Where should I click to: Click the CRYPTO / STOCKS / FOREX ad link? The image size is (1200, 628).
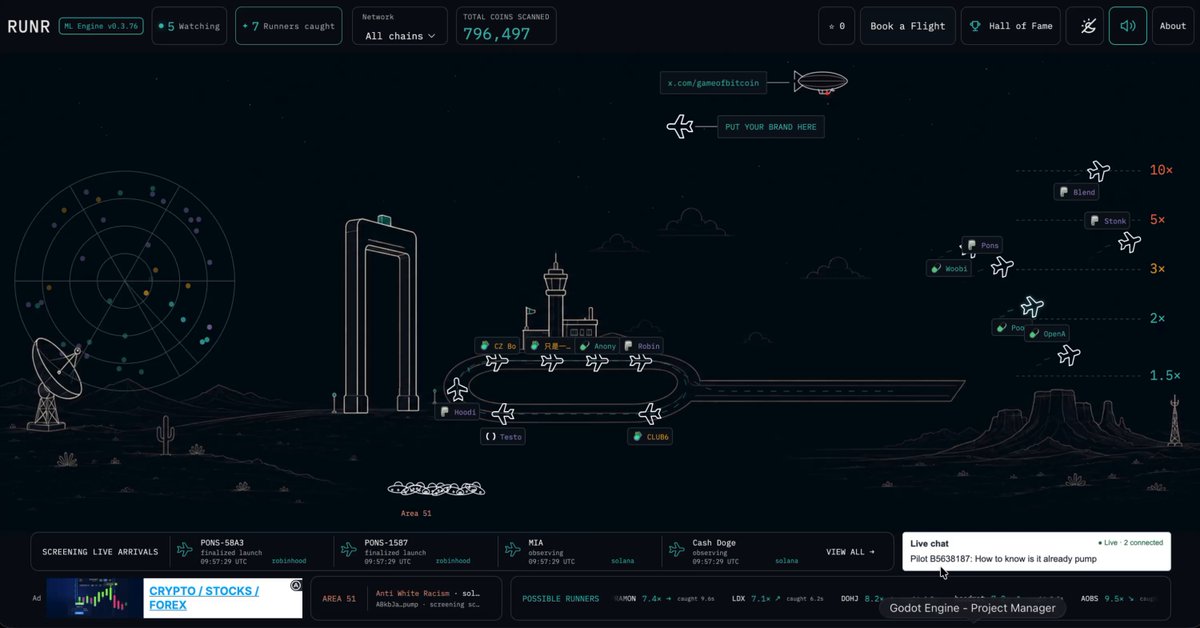coord(204,598)
